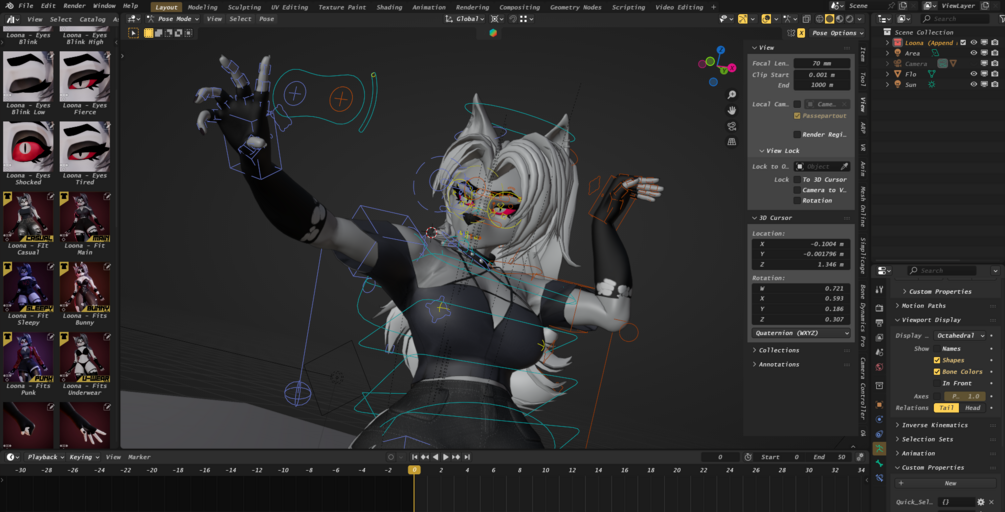1005x512 pixels.
Task: Hide the Sun object in outliner
Action: (x=973, y=84)
